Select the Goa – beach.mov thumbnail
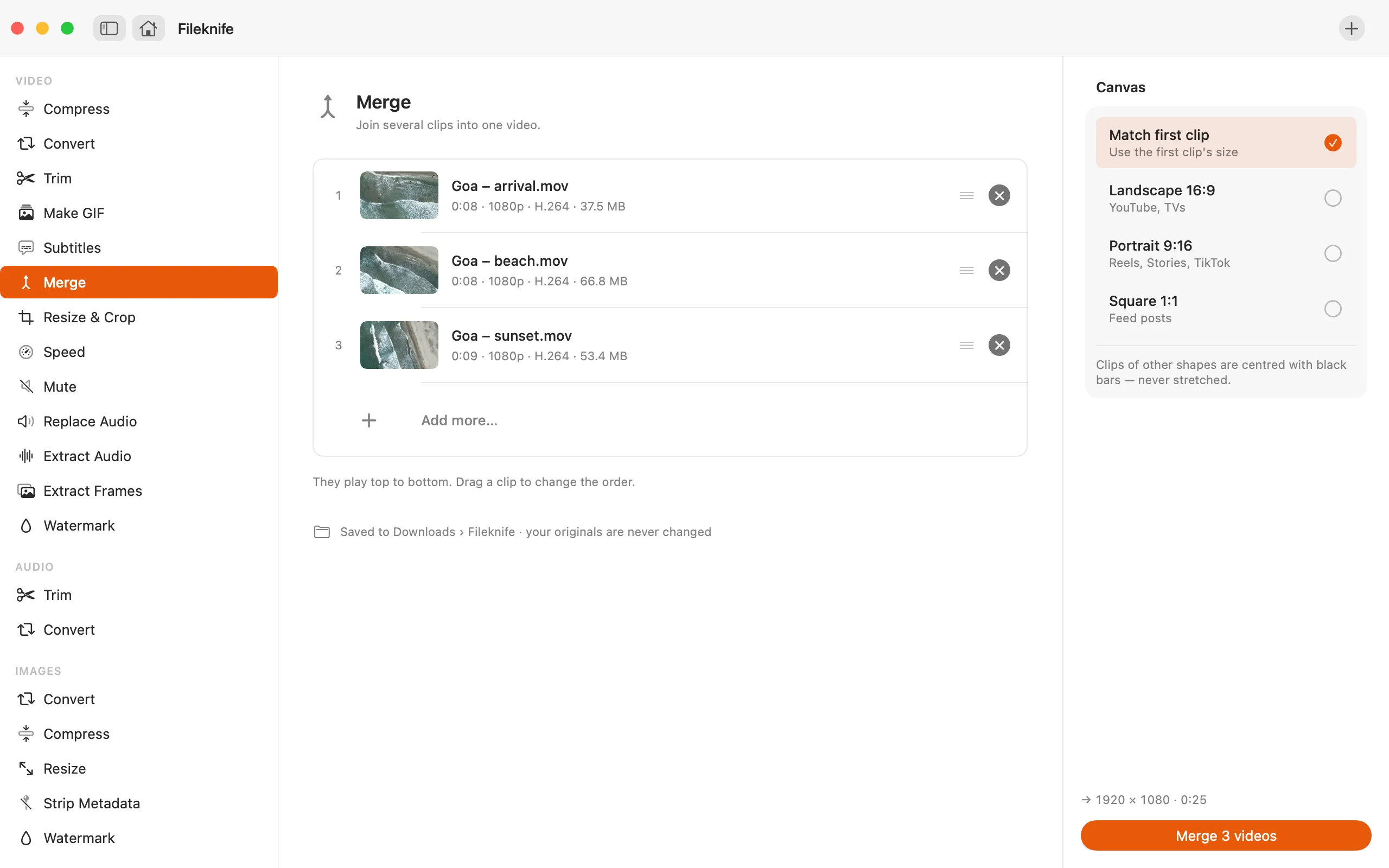 (x=399, y=270)
